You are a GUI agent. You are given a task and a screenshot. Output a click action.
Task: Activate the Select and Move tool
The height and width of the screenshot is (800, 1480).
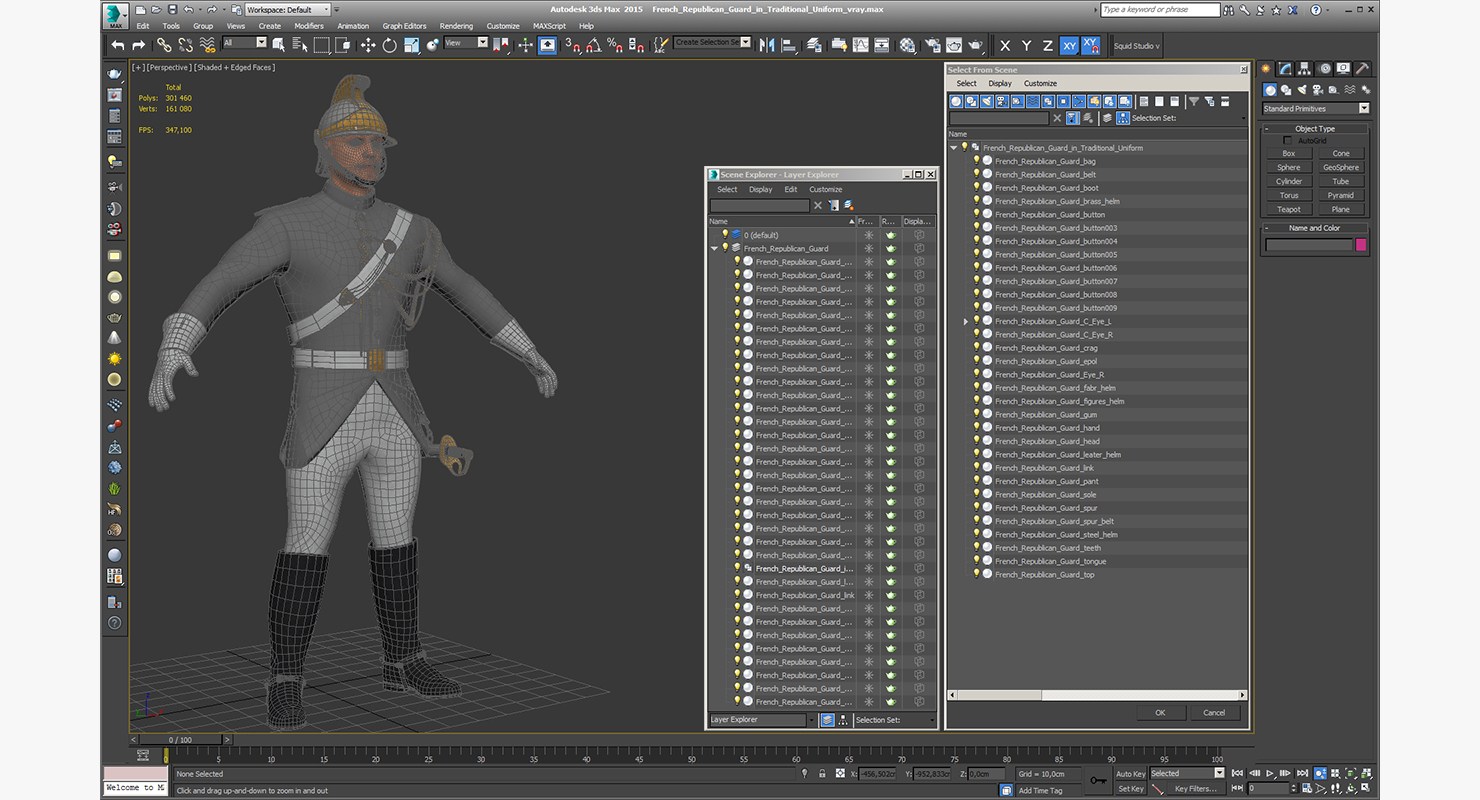pos(367,45)
